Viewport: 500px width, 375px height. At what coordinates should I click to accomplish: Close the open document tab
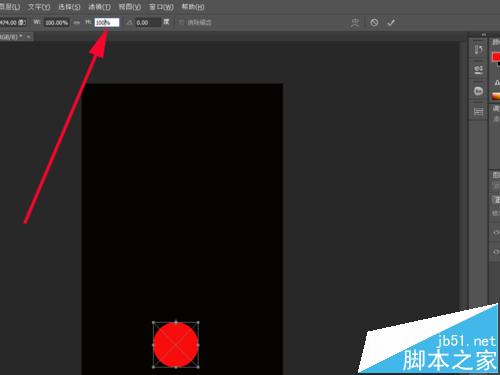[x=29, y=37]
